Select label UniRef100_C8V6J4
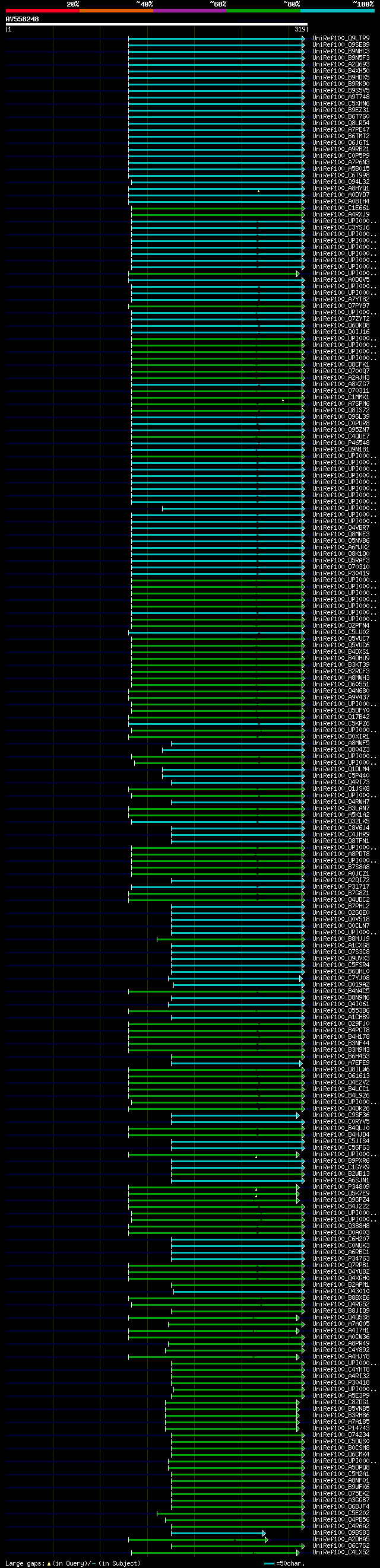 [340, 828]
